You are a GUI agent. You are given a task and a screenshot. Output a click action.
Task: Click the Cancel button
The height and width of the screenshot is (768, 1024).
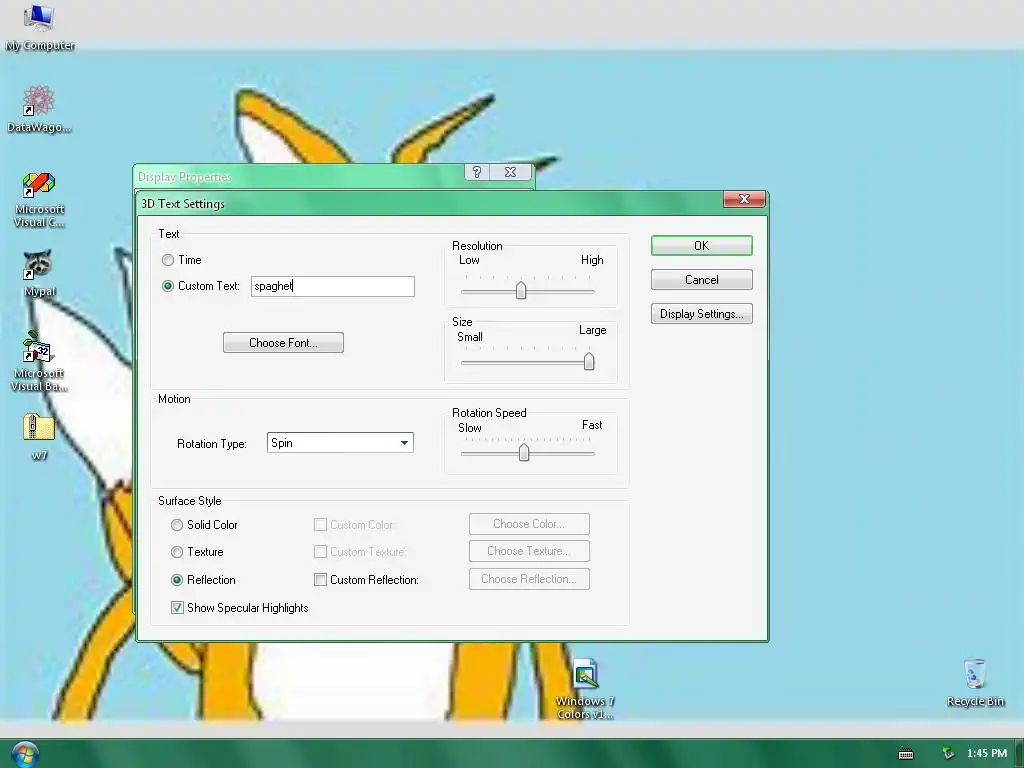pos(701,280)
